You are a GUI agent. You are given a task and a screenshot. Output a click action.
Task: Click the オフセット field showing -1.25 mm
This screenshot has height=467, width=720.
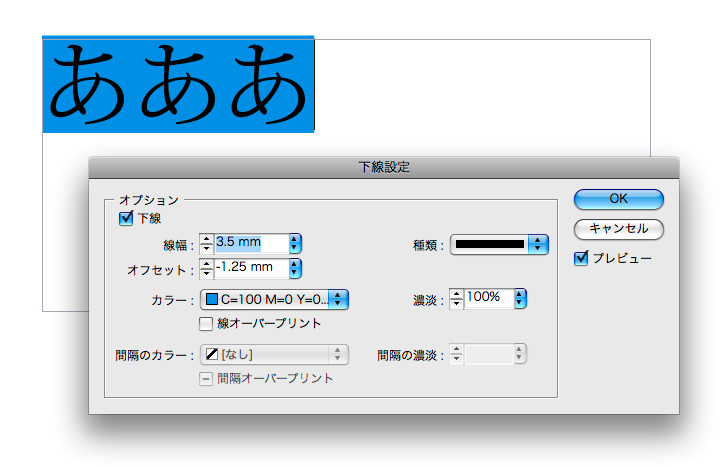252,268
